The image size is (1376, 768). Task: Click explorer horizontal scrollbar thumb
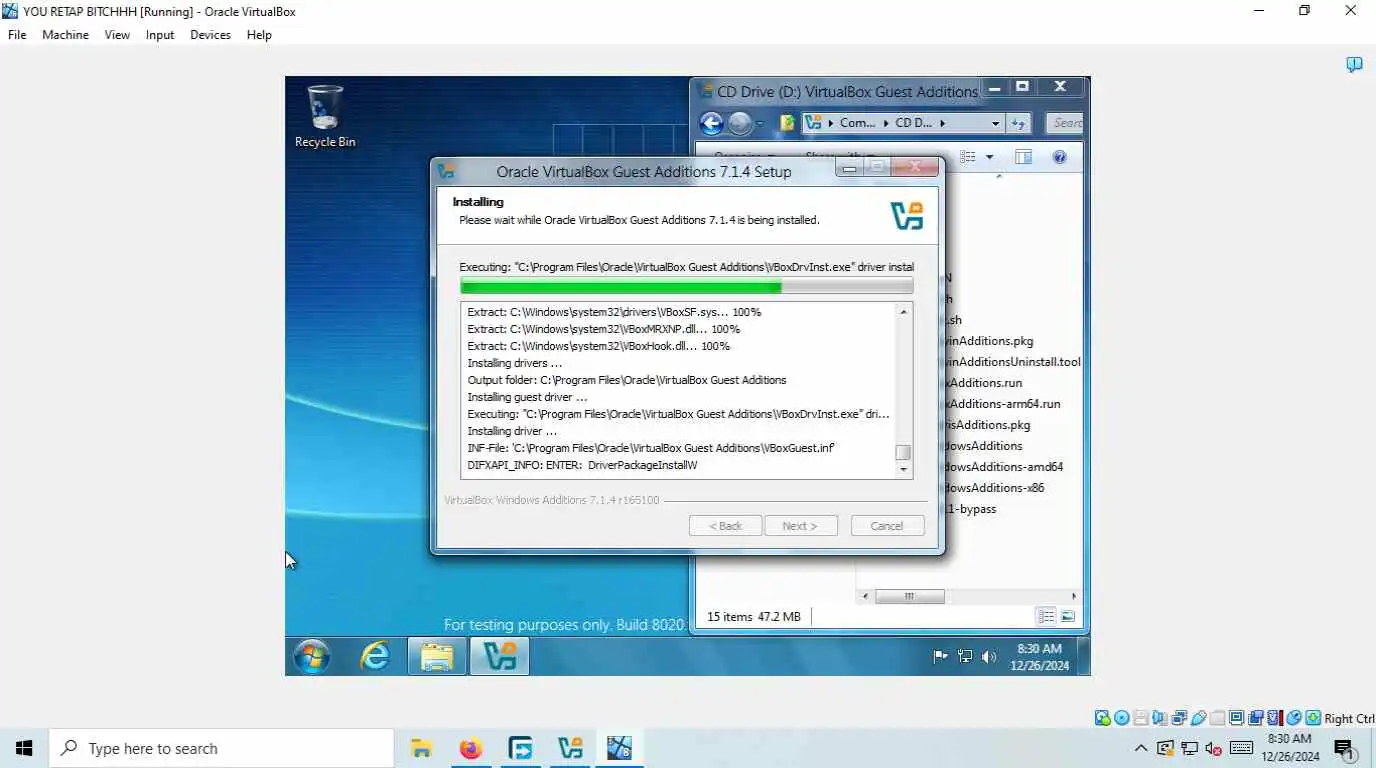(x=909, y=596)
